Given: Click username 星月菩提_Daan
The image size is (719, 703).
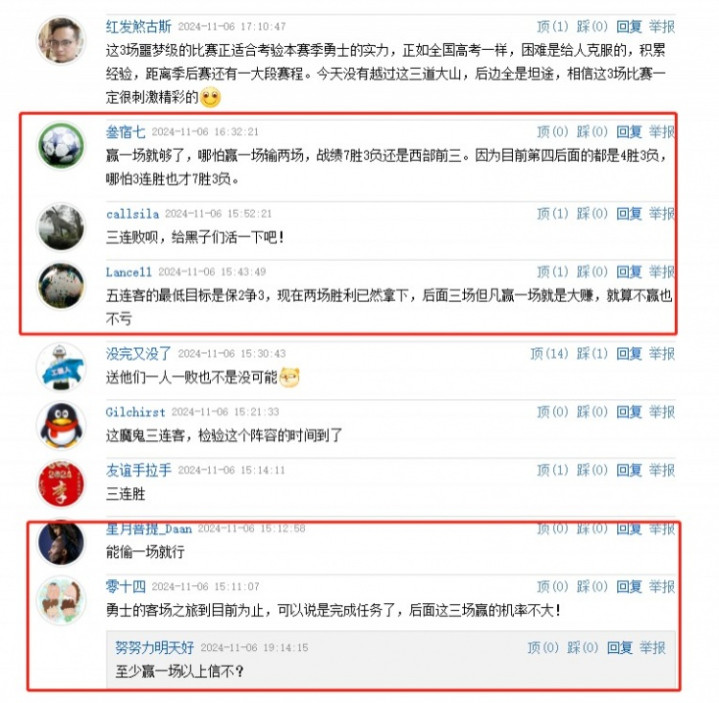Looking at the screenshot, I should click(149, 529).
